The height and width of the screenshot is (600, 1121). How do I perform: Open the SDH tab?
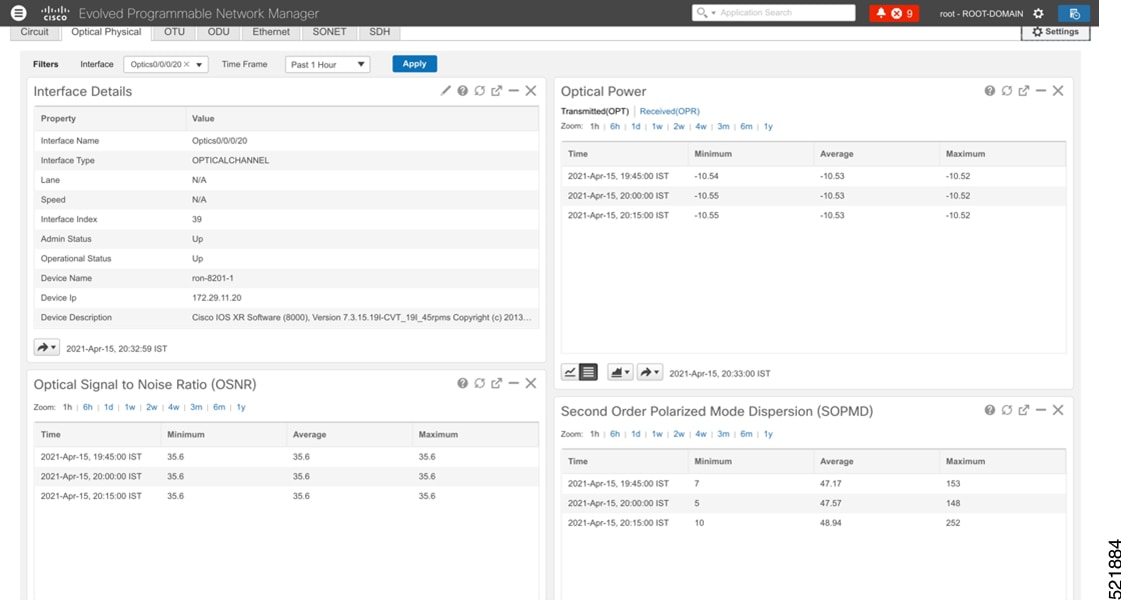point(380,31)
